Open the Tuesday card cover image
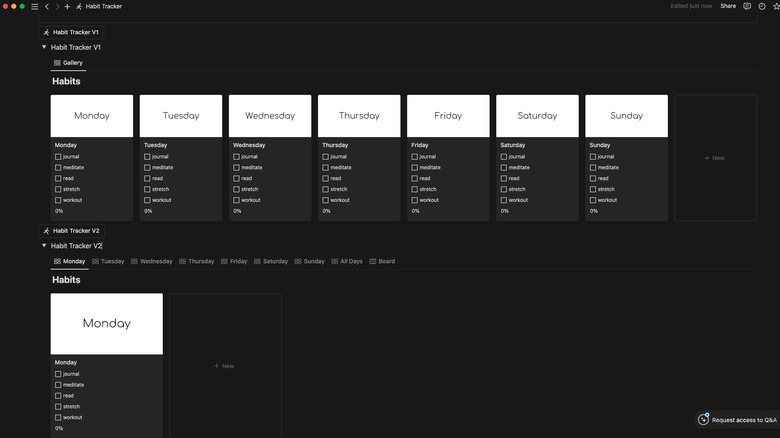The width and height of the screenshot is (780, 438). 181,116
